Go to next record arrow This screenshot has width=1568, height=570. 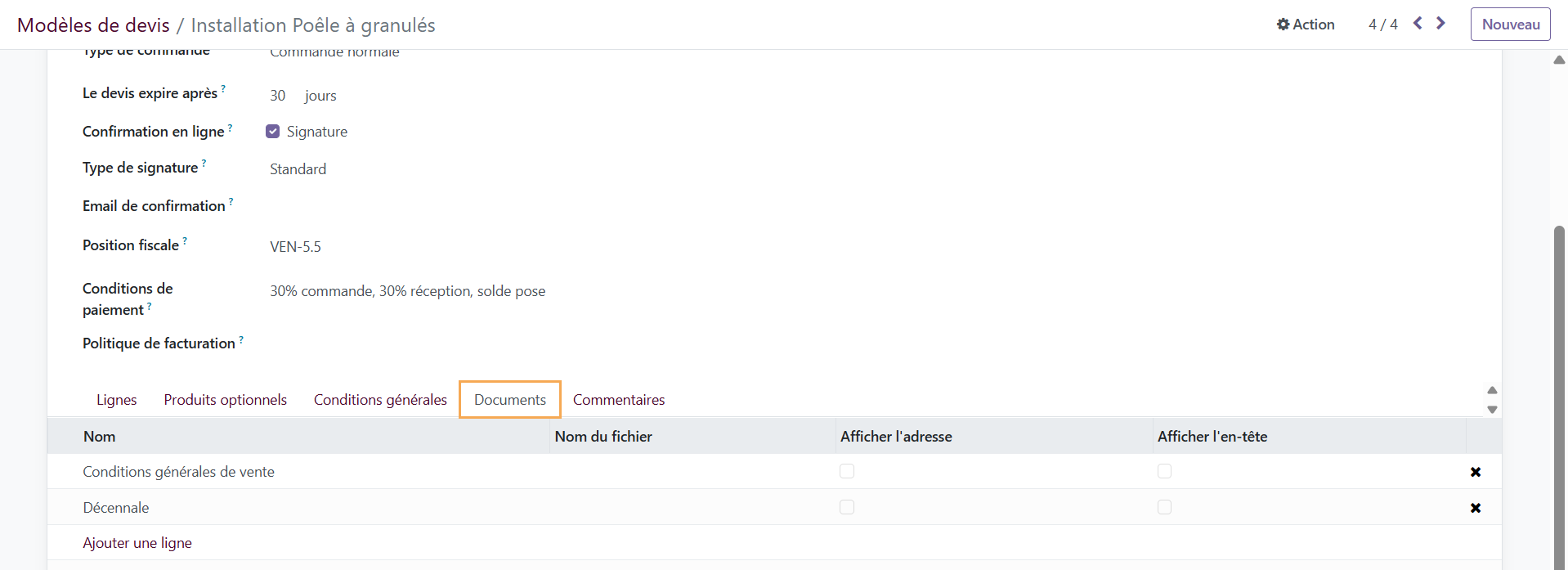pyautogui.click(x=1440, y=24)
